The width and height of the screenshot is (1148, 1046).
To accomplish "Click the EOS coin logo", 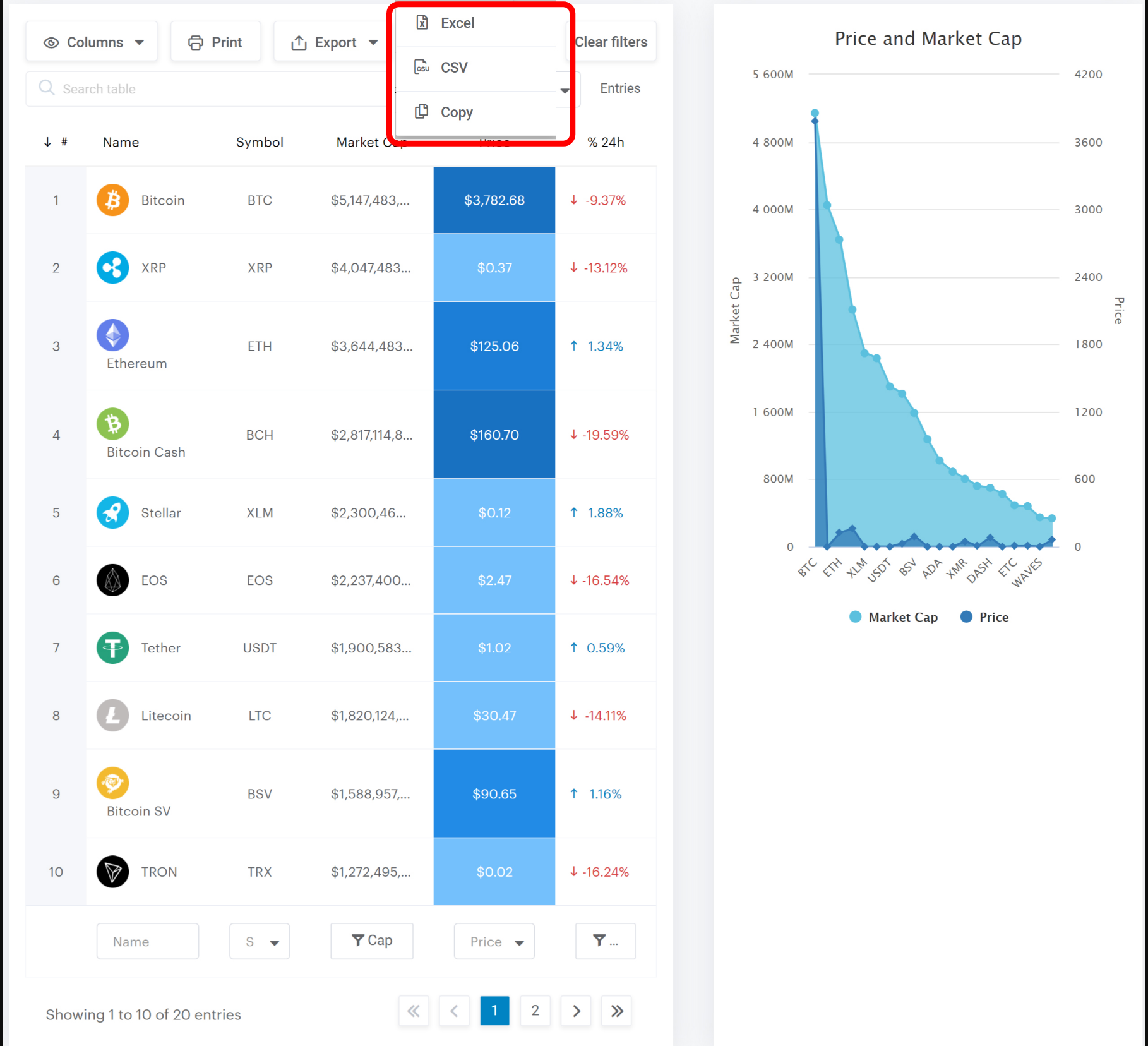I will coord(112,580).
